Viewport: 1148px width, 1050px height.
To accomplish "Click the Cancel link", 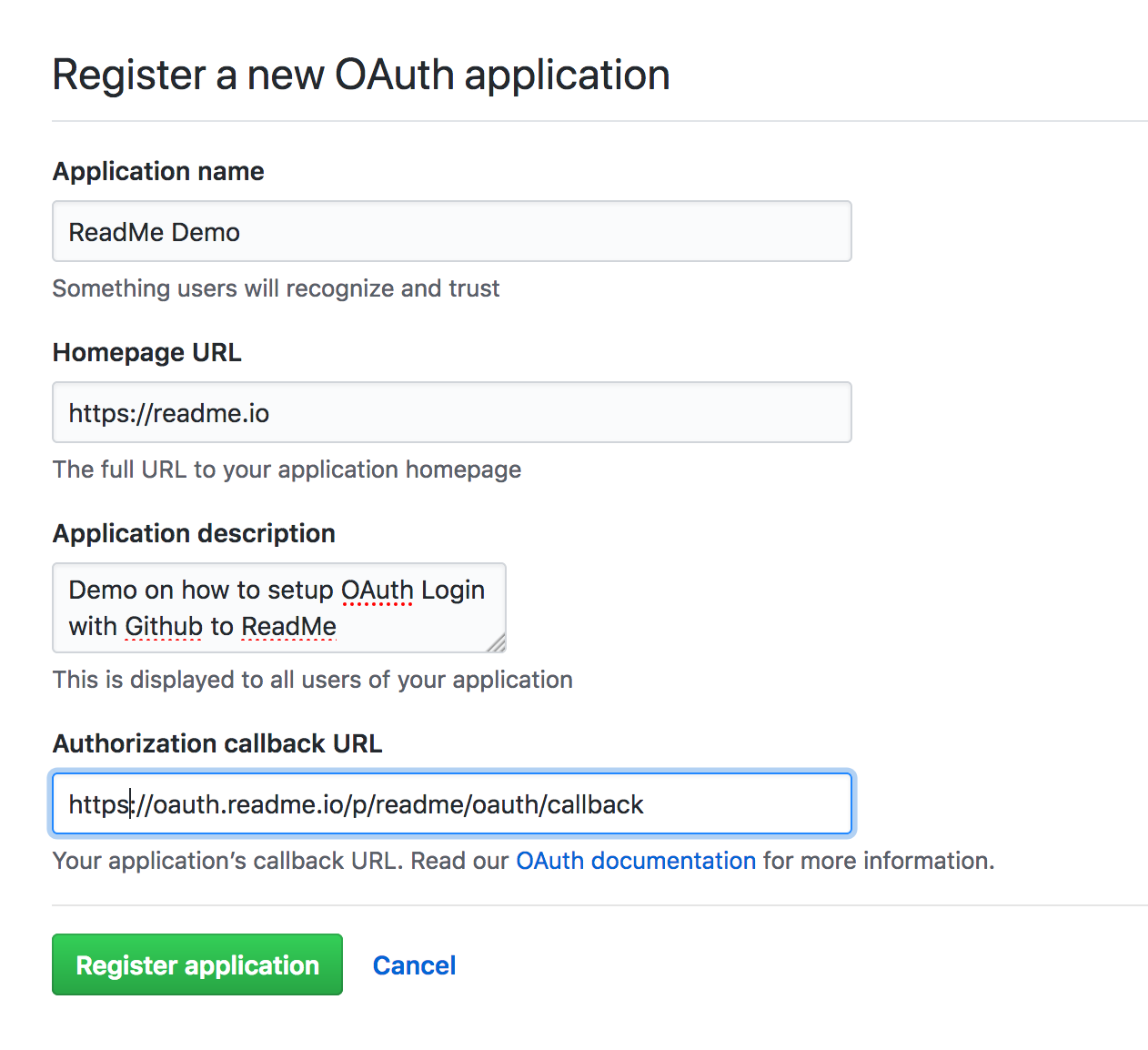I will [414, 965].
